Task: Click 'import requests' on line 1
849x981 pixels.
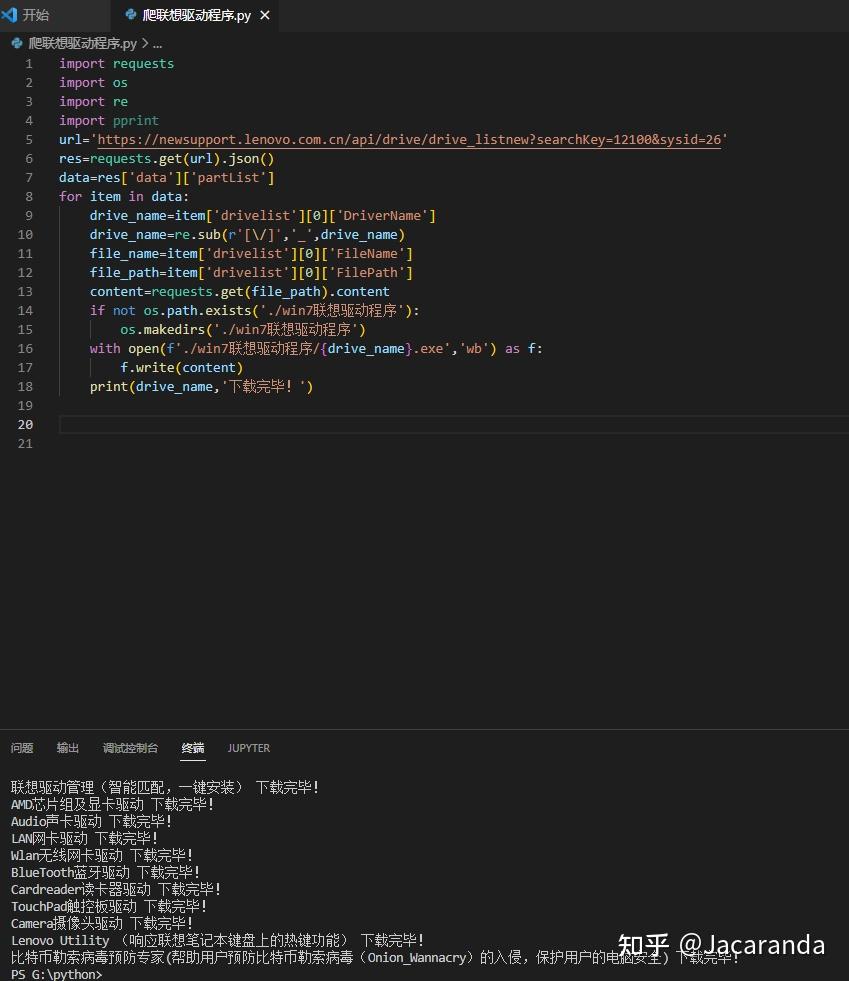Action: click(116, 64)
